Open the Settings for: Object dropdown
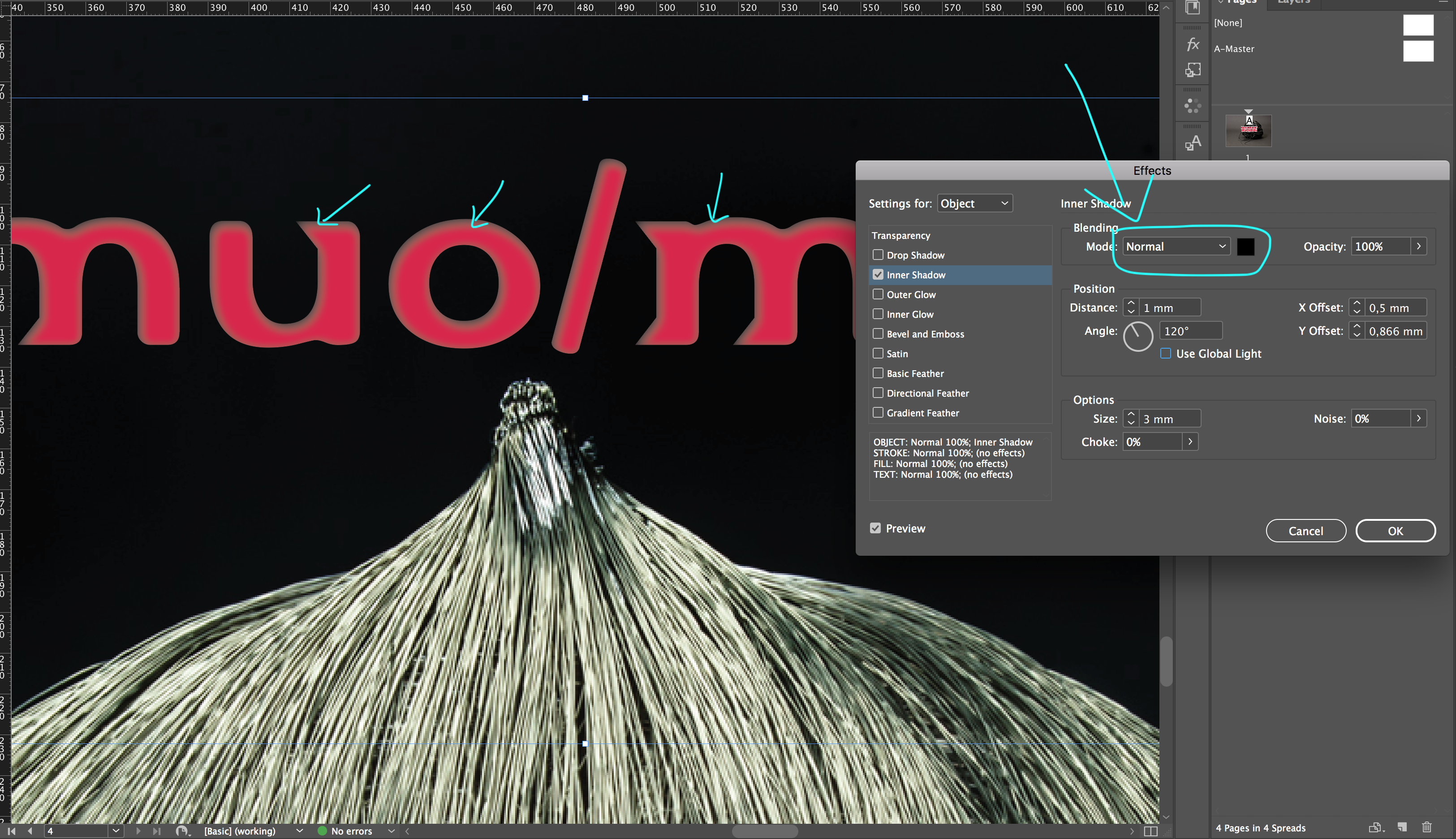The image size is (1456, 839). tap(974, 203)
